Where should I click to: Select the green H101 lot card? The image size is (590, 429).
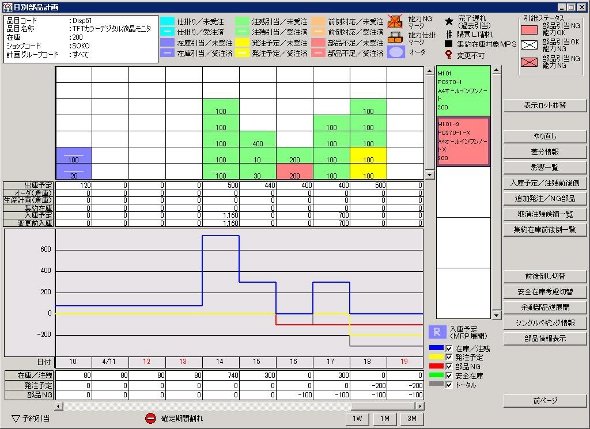pos(463,91)
